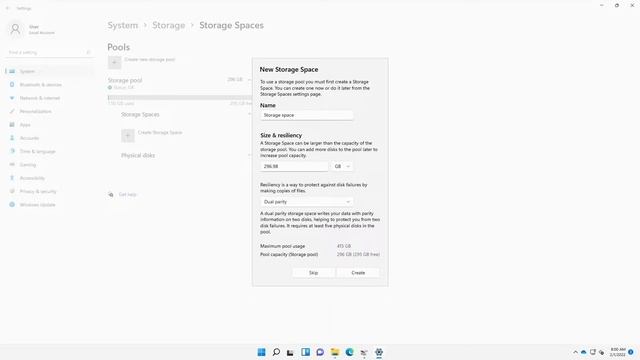Screen dimensions: 640x360
Task: Click the taskbar clock and date
Action: click(618, 352)
